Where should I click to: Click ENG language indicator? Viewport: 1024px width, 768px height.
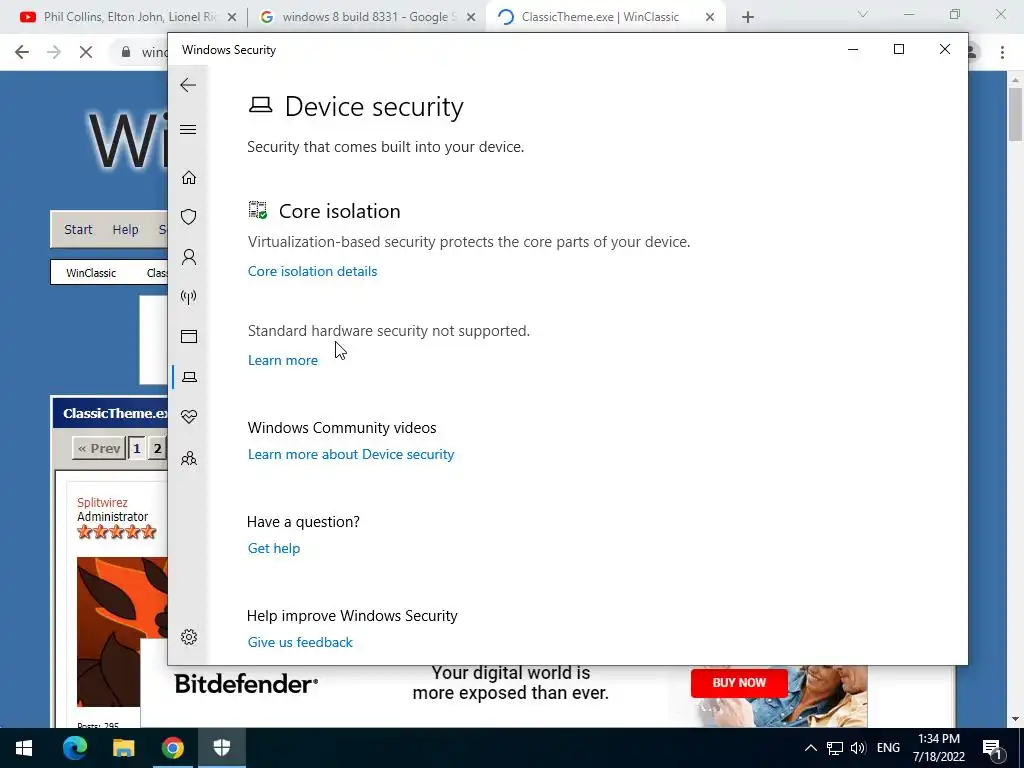tap(888, 748)
